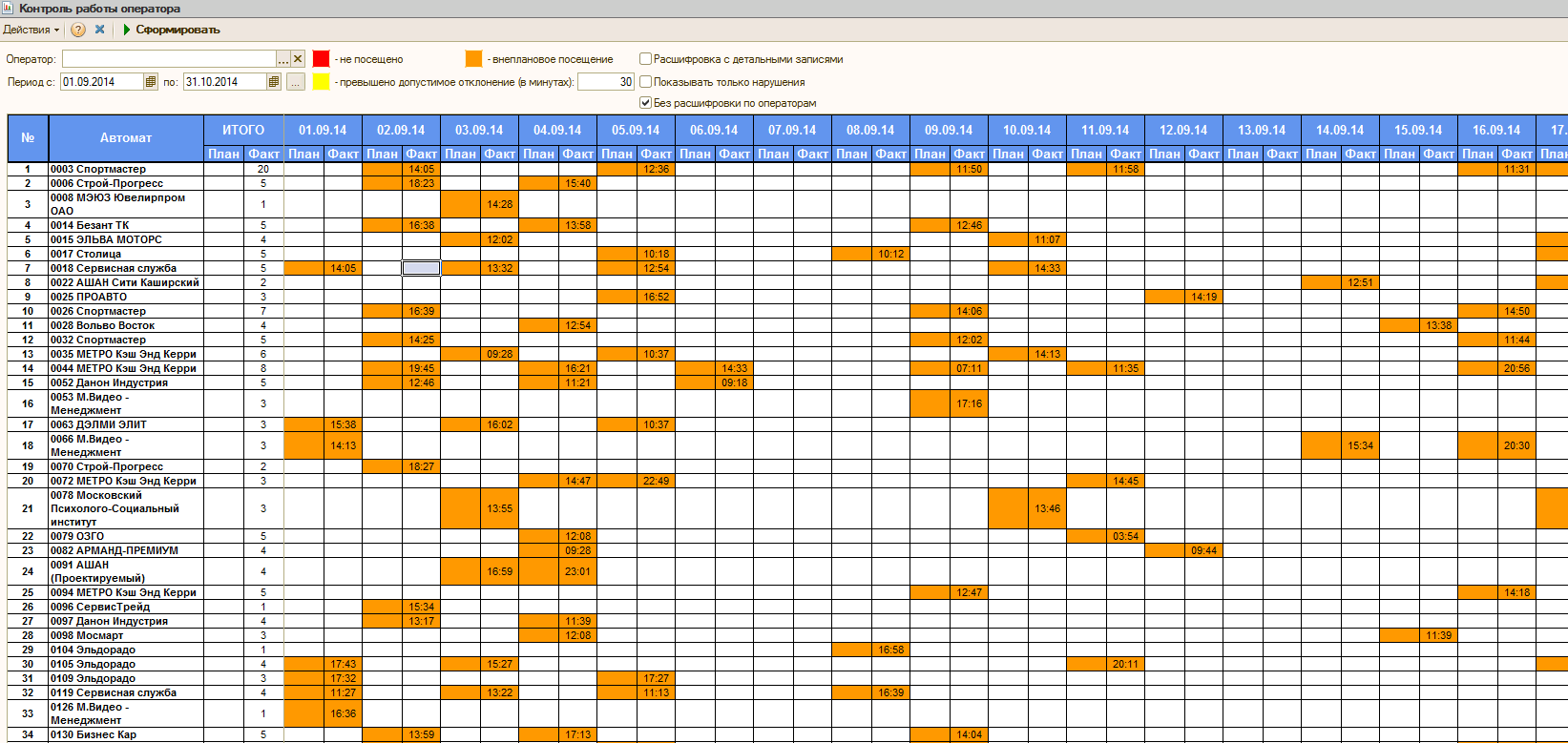The width and height of the screenshot is (1568, 743).
Task: Click the ИТОГО column header
Action: (243, 130)
